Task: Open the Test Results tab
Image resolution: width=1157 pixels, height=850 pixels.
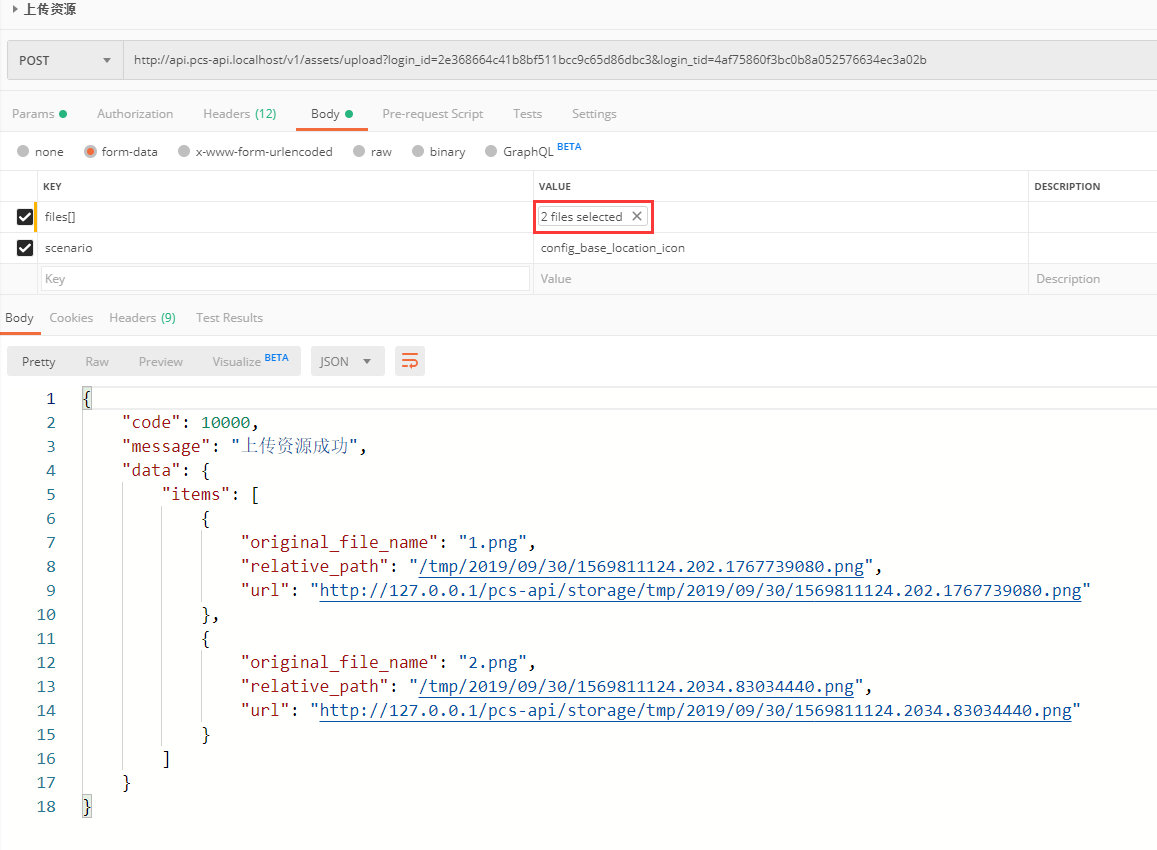Action: 229,318
